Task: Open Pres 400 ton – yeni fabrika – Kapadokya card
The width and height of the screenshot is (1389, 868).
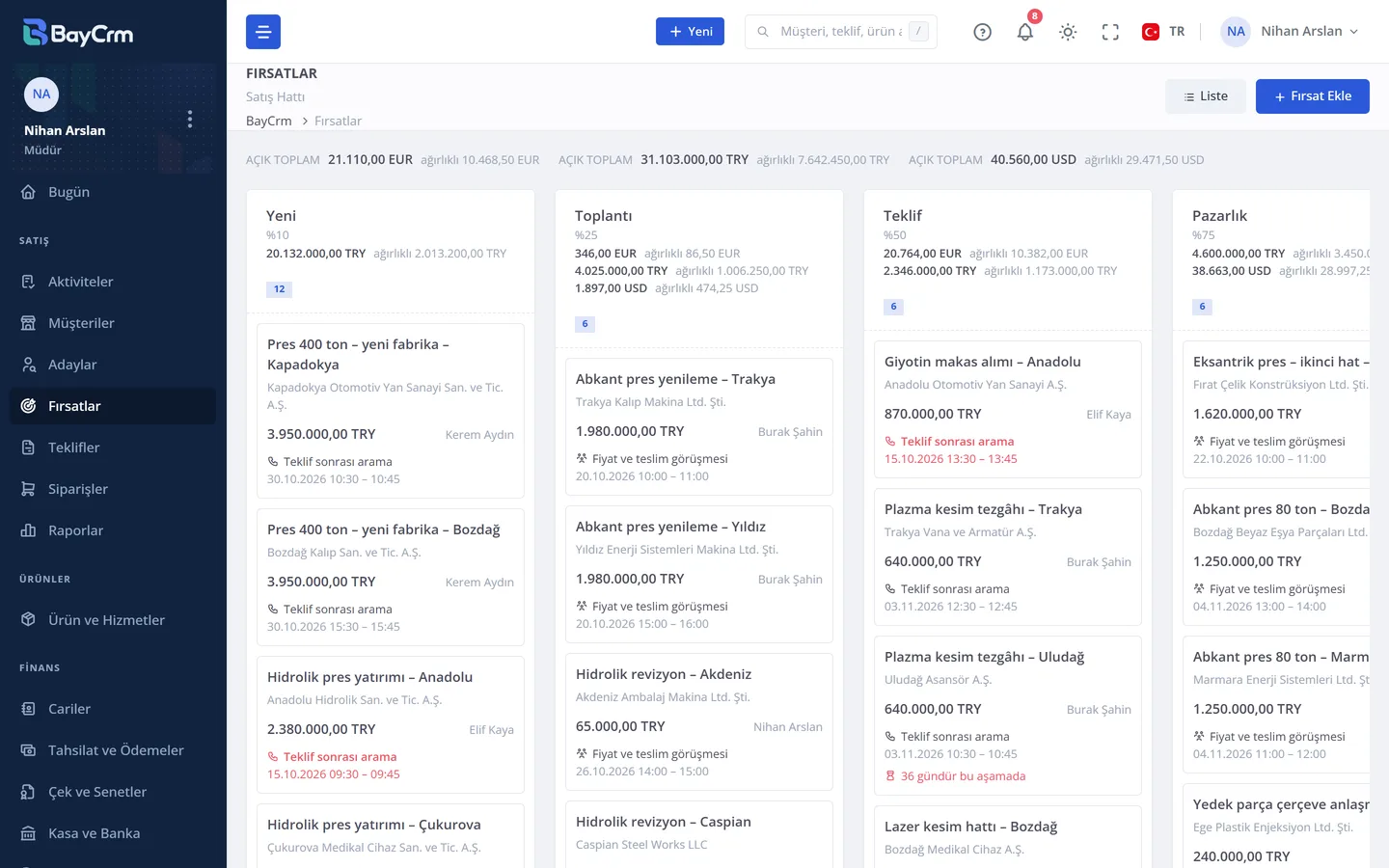Action: click(x=391, y=411)
